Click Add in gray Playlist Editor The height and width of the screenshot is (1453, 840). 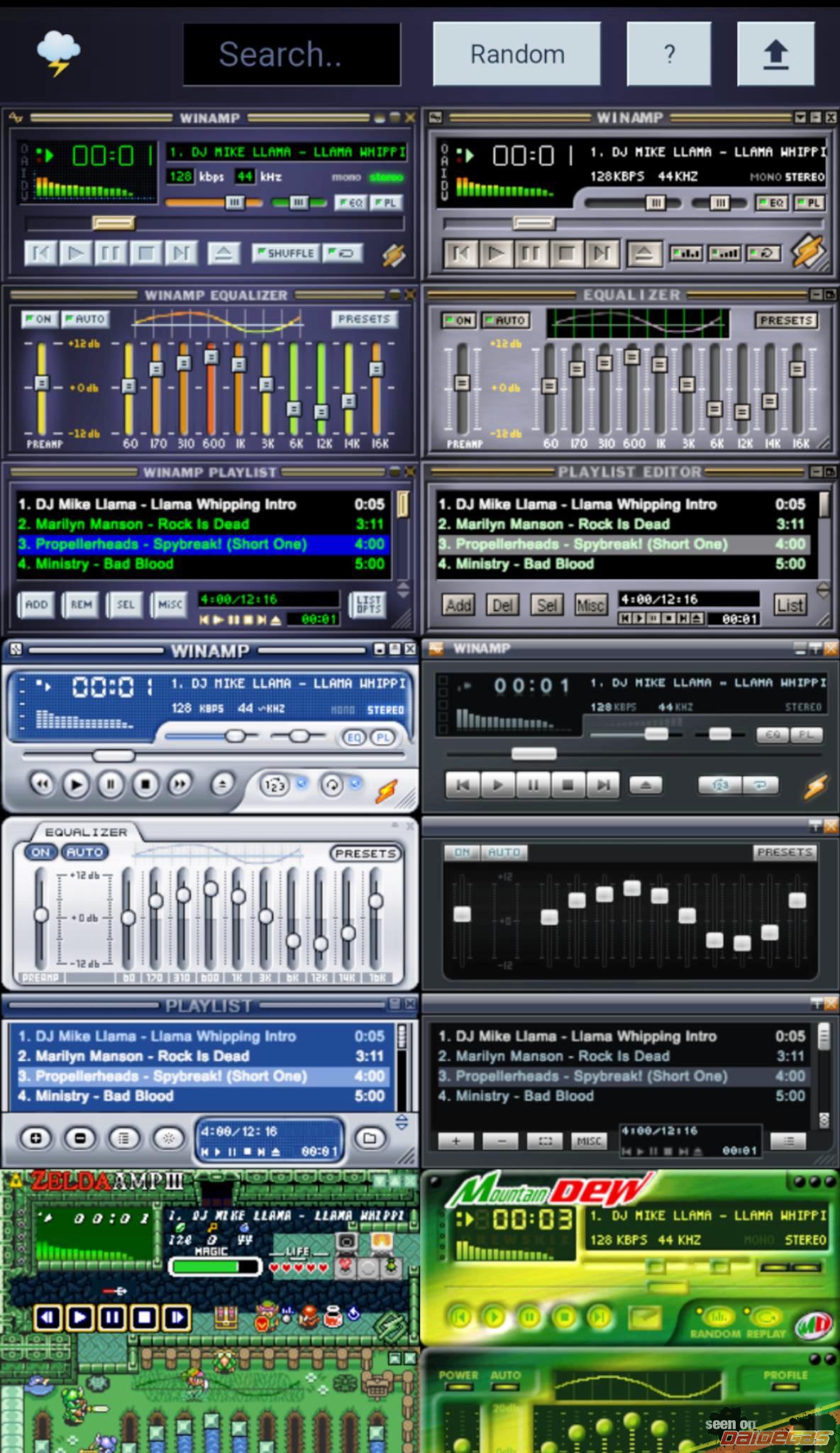coord(458,605)
